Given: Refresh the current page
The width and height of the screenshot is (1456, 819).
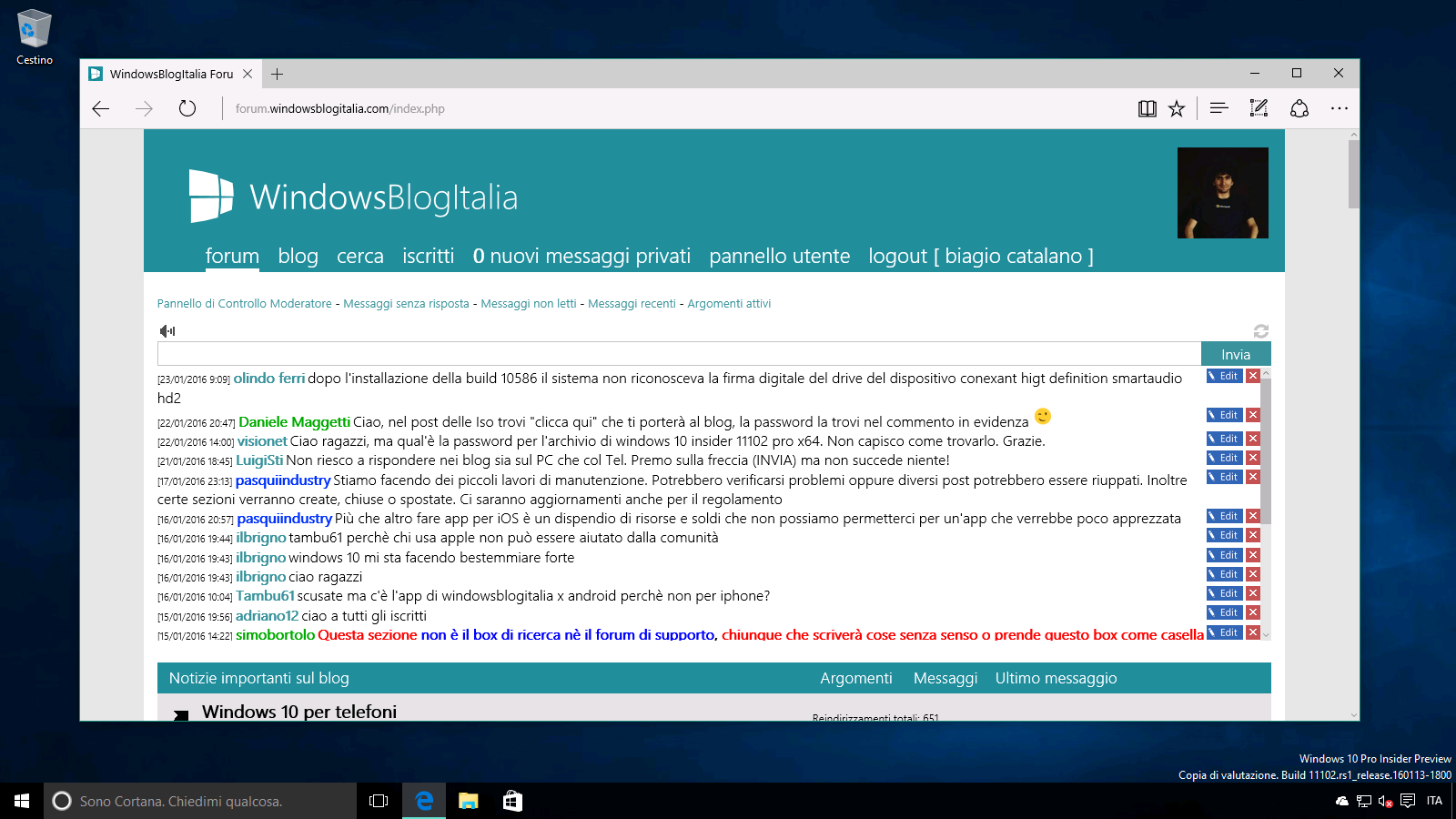Looking at the screenshot, I should (187, 108).
